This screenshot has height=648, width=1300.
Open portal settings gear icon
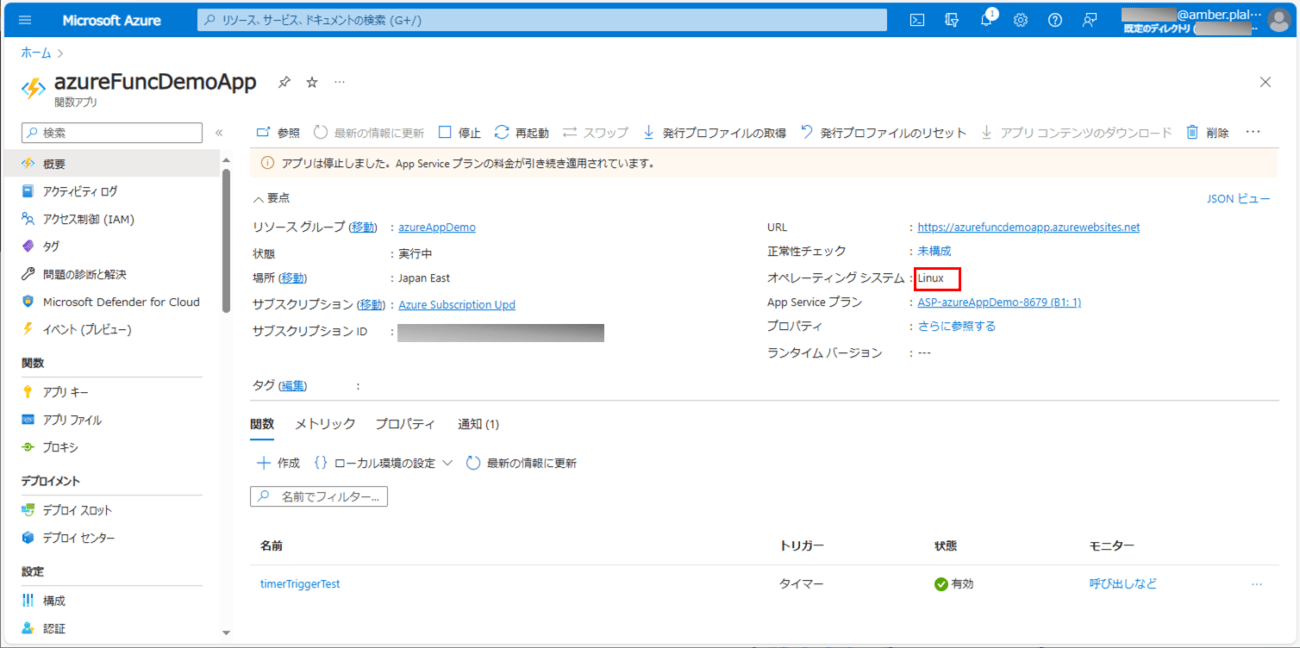point(1021,20)
